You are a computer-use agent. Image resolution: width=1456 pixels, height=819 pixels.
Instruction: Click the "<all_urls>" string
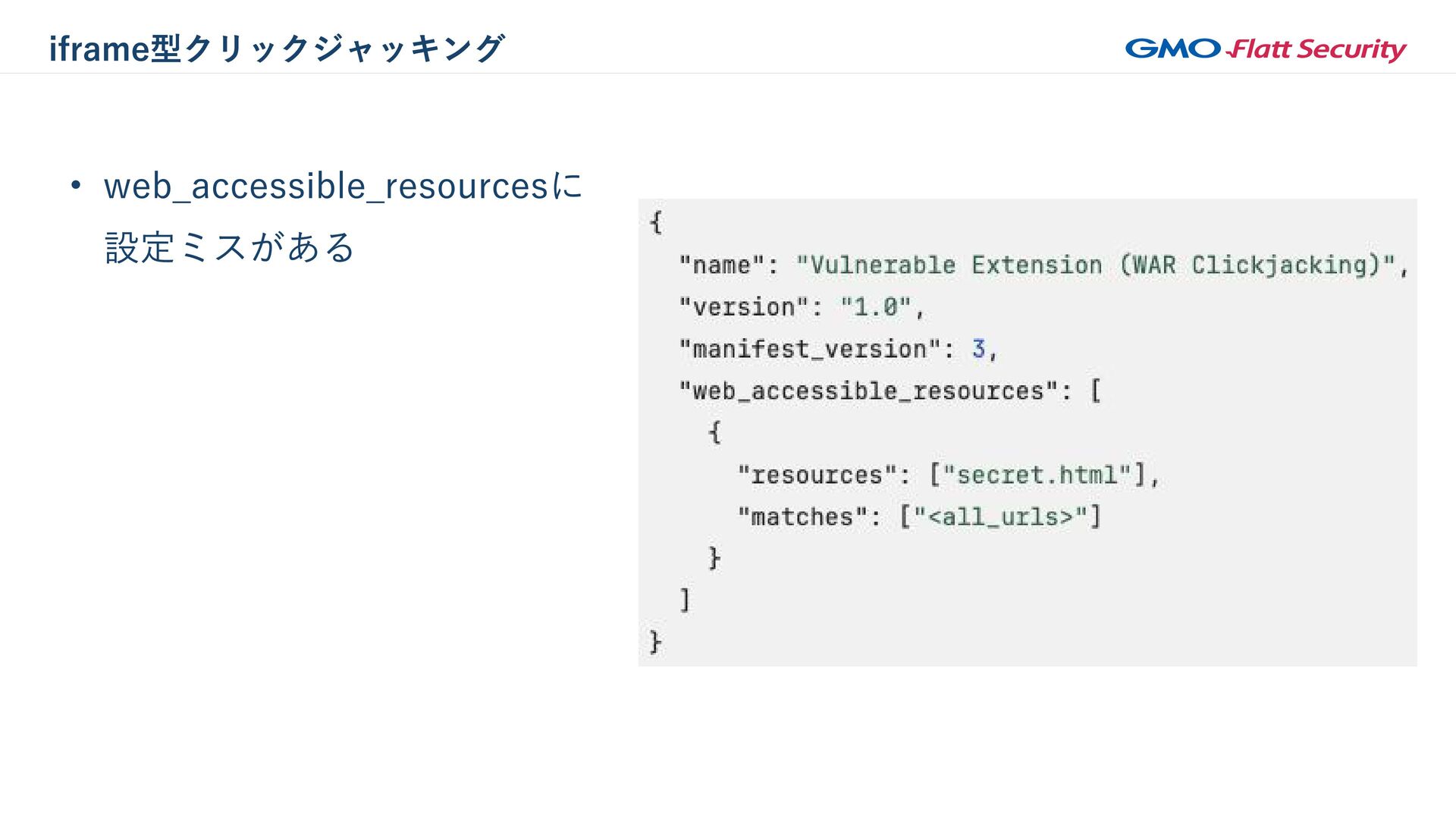1000,517
